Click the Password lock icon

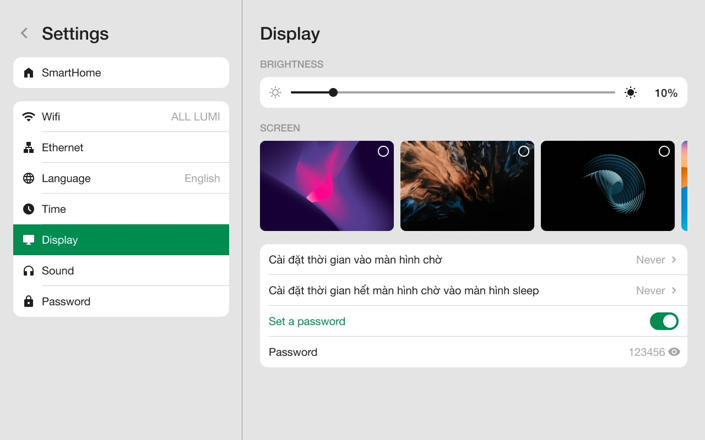click(x=29, y=302)
